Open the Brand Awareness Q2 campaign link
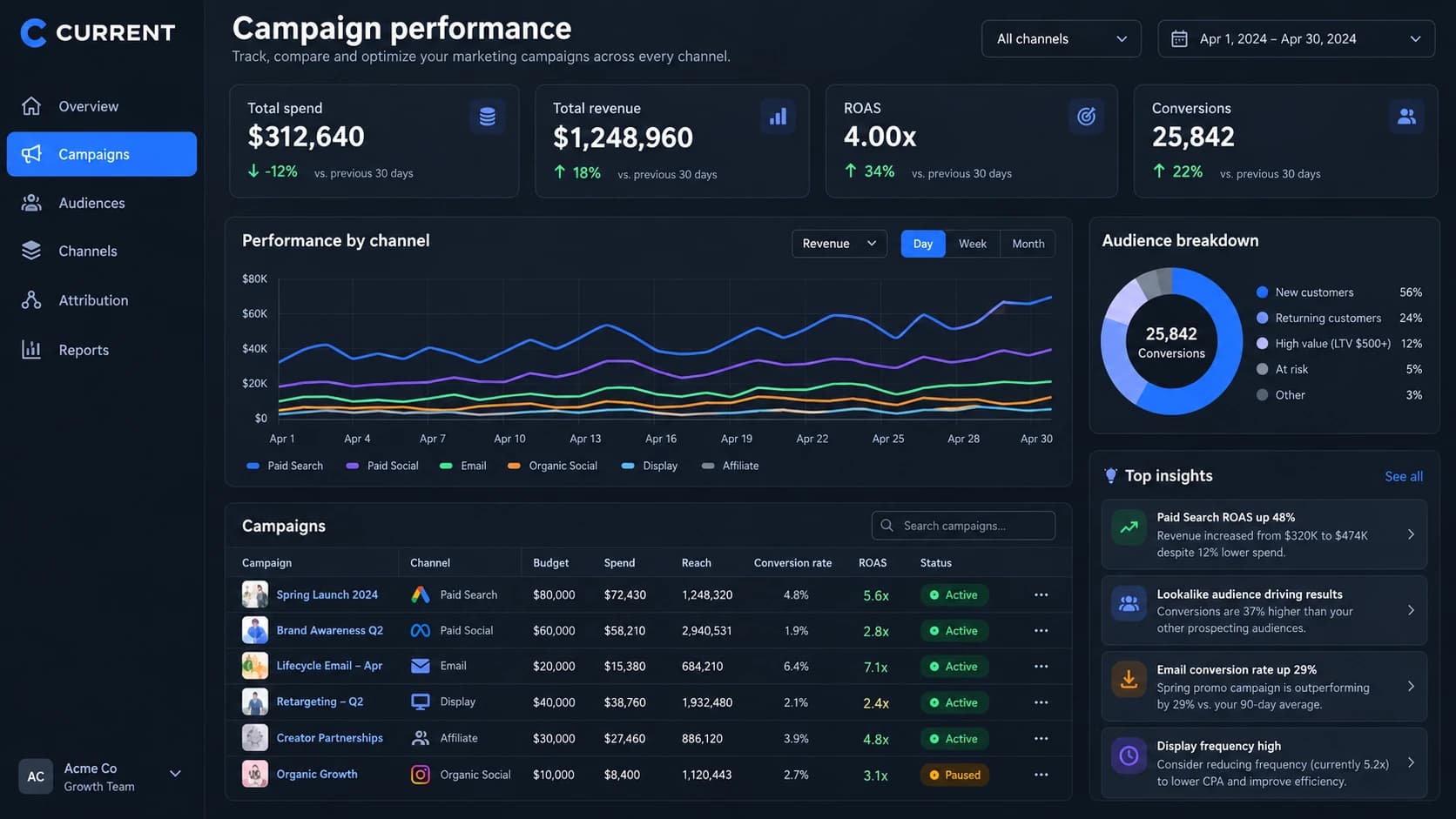This screenshot has height=819, width=1456. point(329,630)
